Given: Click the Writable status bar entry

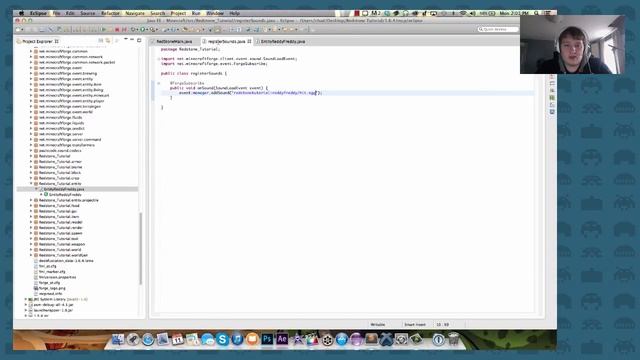Looking at the screenshot, I should coord(378,325).
